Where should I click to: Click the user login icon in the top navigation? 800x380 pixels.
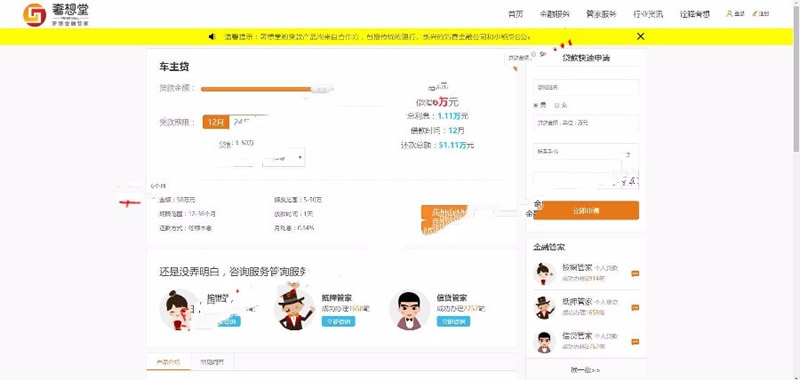(x=729, y=14)
